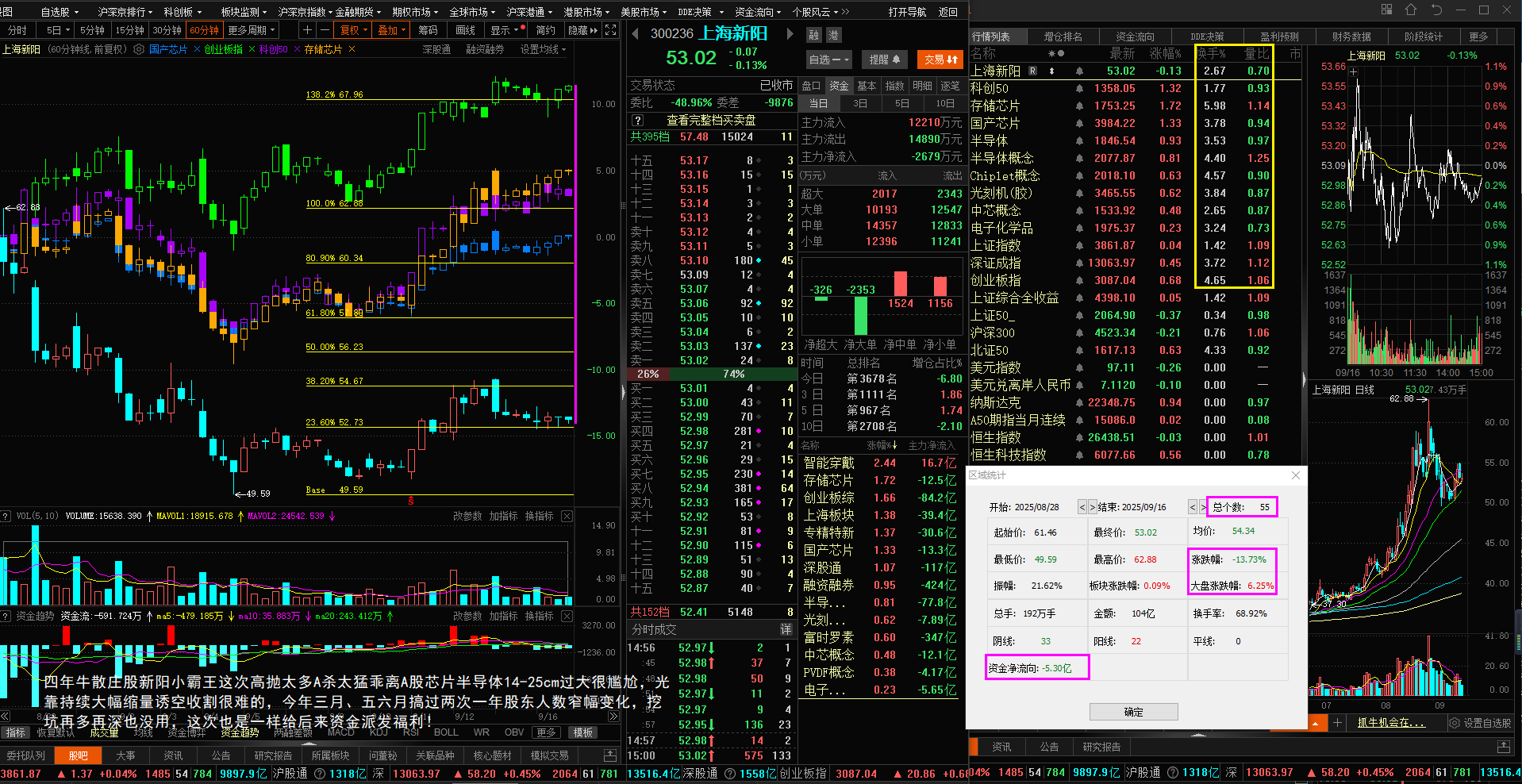The width and height of the screenshot is (1522, 784).
Task: Click bell alert icon in 上海新阳 row
Action: click(x=1079, y=71)
